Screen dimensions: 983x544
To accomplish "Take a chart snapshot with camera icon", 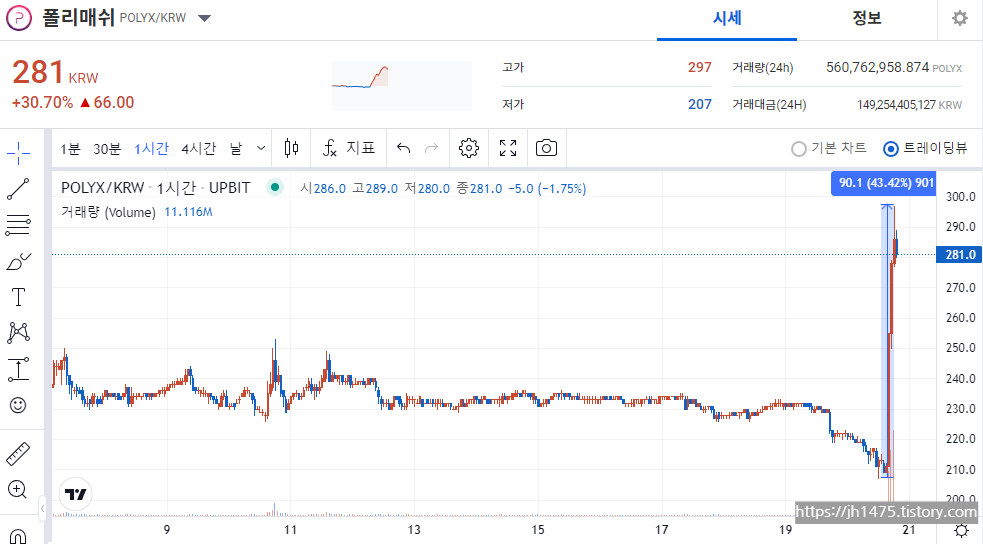I will tap(546, 148).
